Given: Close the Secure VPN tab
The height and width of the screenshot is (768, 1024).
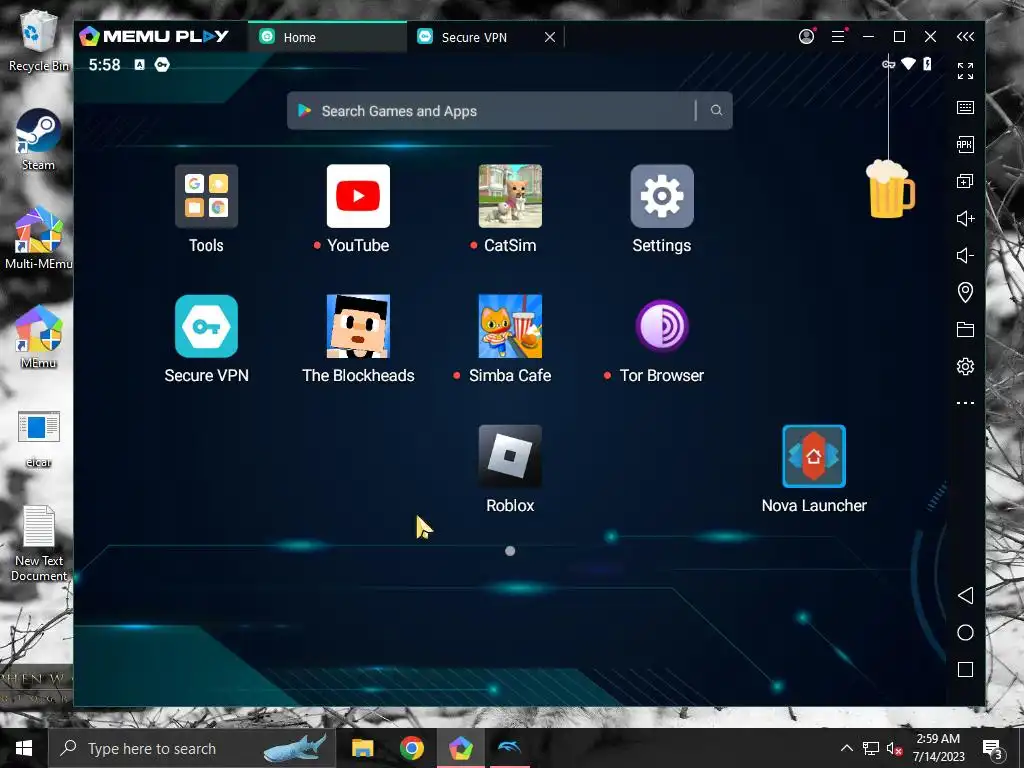Looking at the screenshot, I should [550, 37].
